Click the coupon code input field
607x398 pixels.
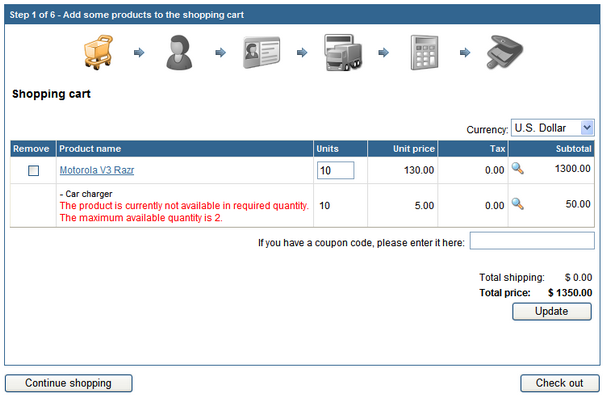tap(532, 240)
